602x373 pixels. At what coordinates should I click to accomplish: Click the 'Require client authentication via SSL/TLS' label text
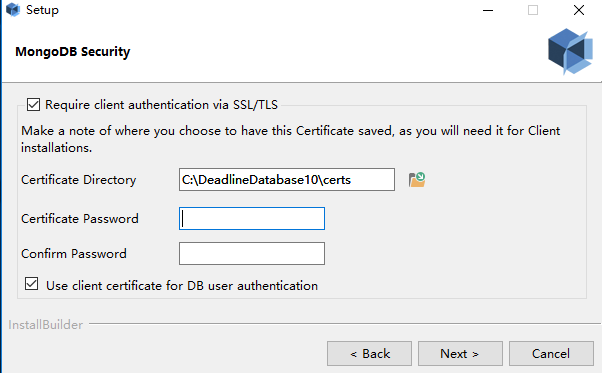coord(161,105)
